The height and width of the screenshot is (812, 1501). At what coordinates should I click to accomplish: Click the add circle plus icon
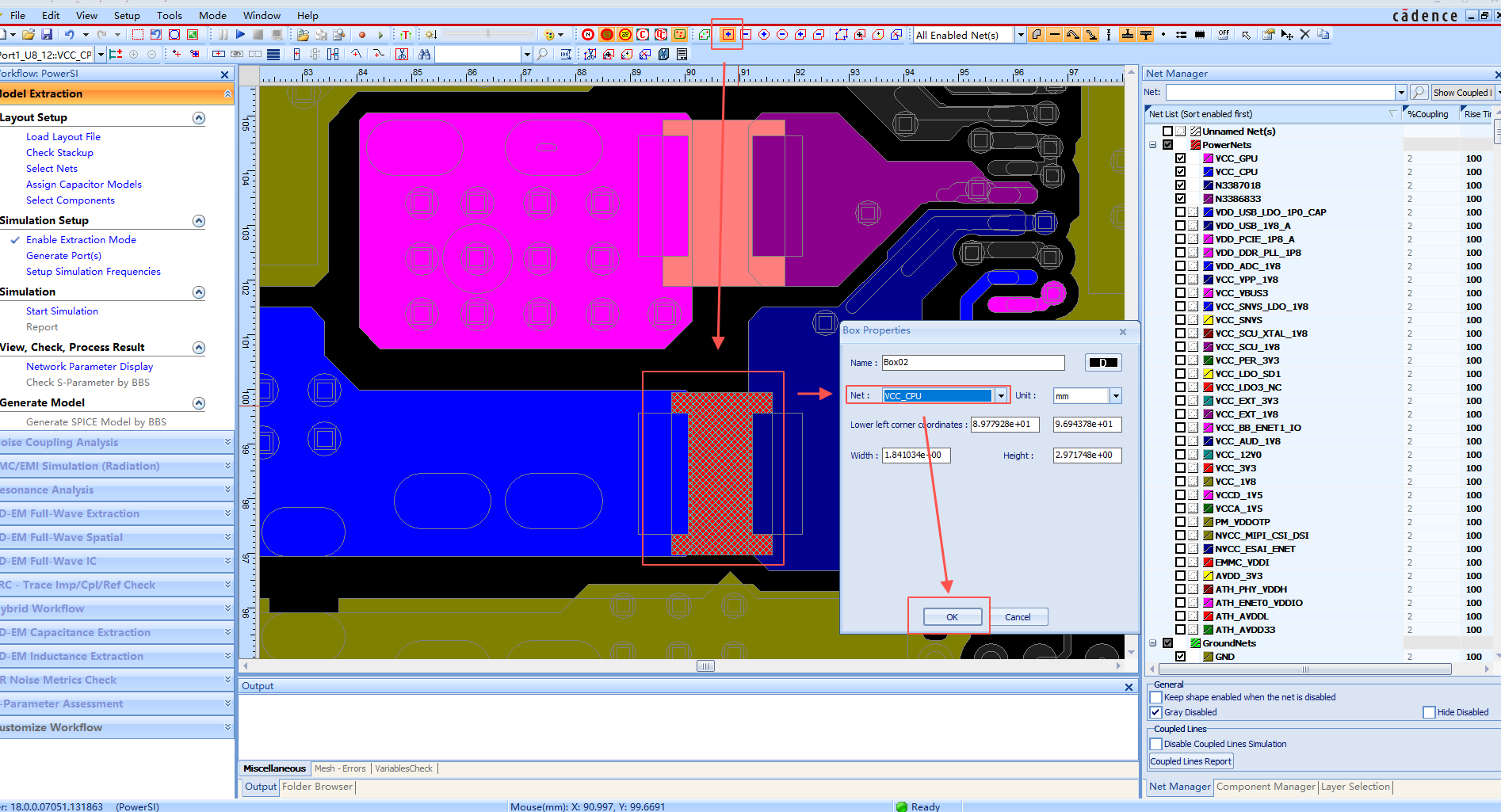pos(764,35)
